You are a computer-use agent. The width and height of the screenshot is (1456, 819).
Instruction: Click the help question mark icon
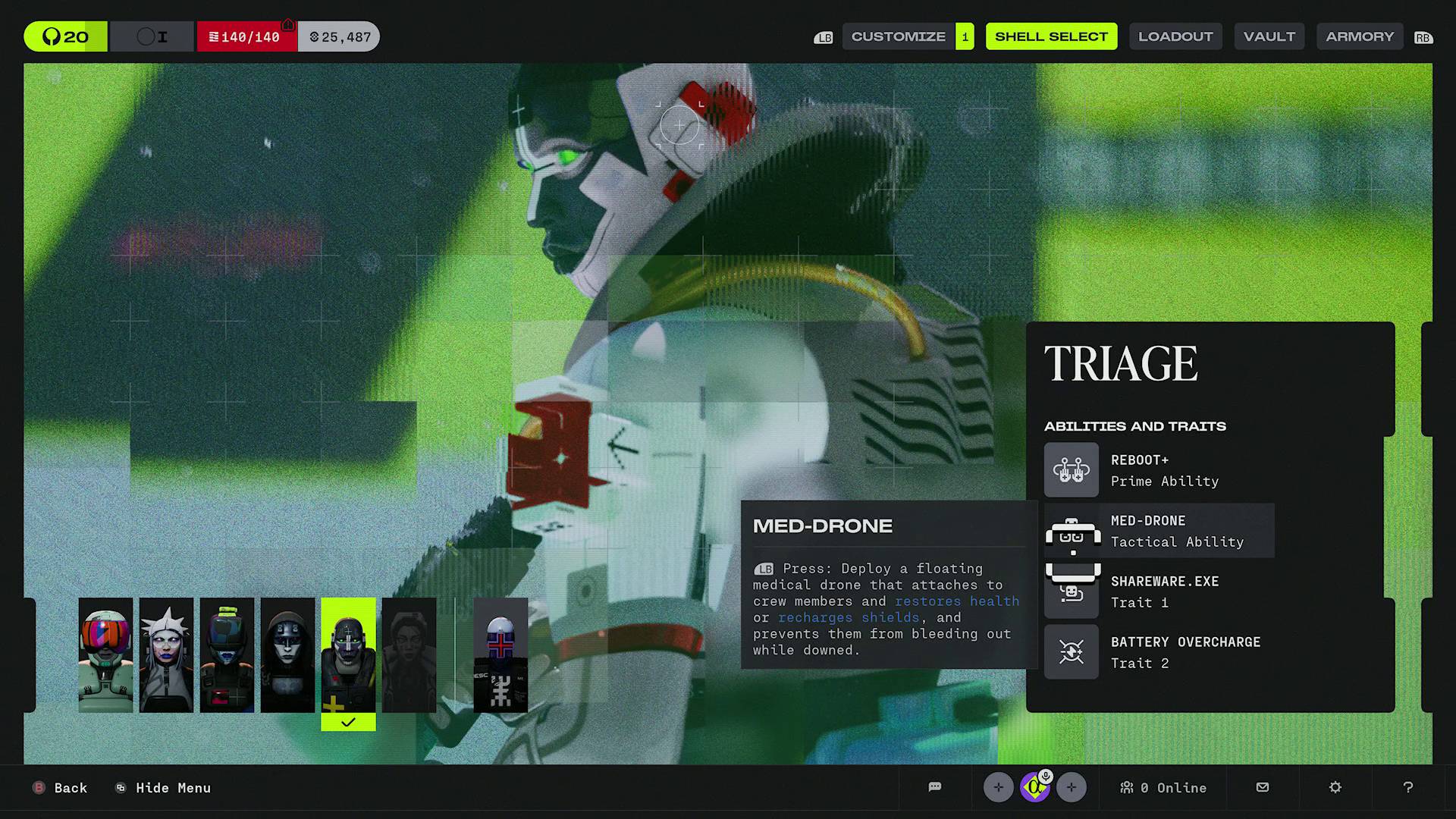(x=1408, y=787)
